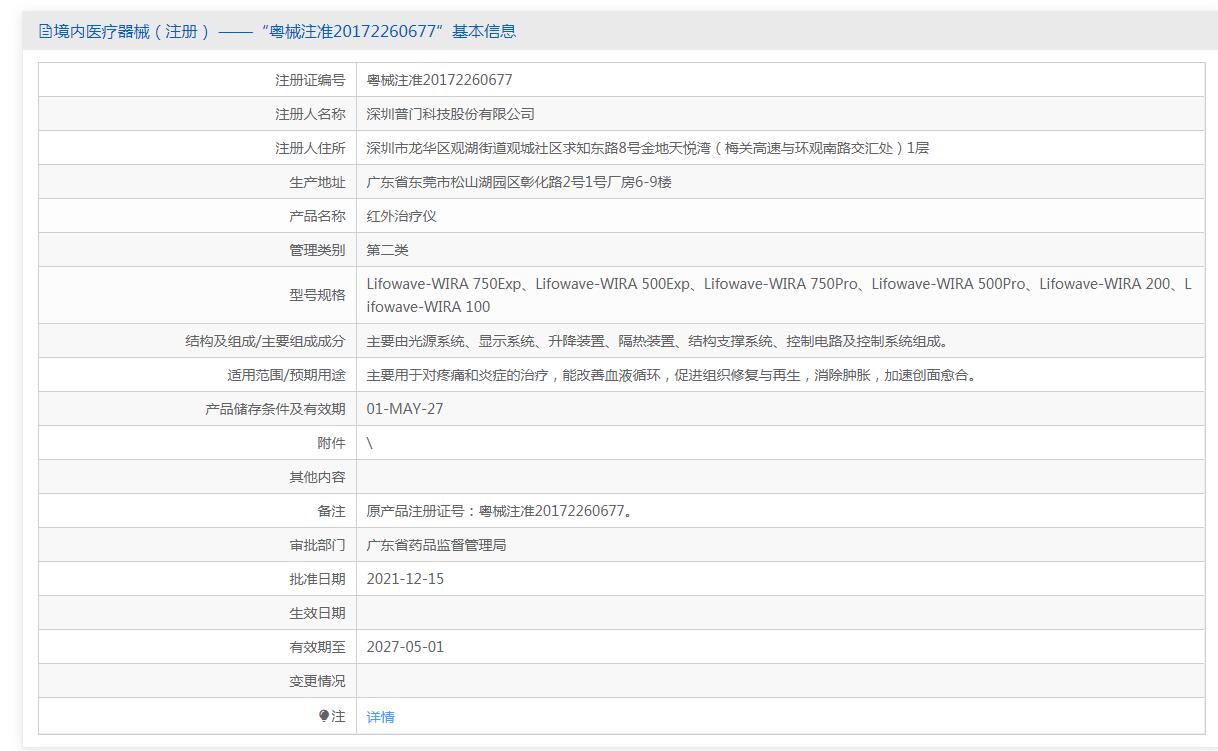The width and height of the screenshot is (1218, 751).
Task: Click the 注册人住所 address in 龙华区
Action: (x=647, y=148)
